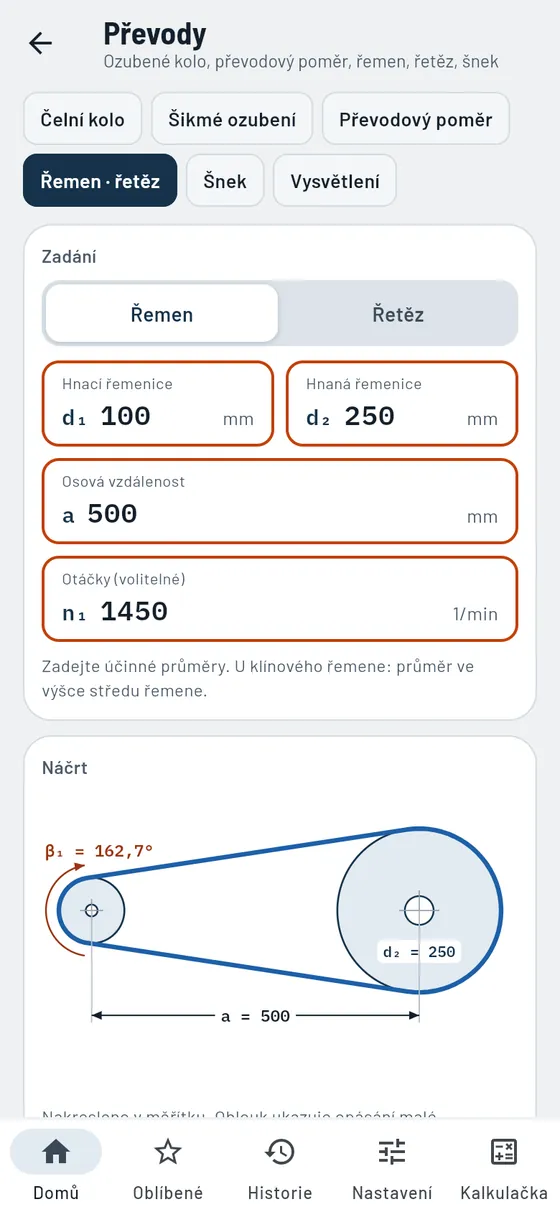Open Historie clock icon
Image resolution: width=560 pixels, height=1212 pixels.
[280, 1152]
